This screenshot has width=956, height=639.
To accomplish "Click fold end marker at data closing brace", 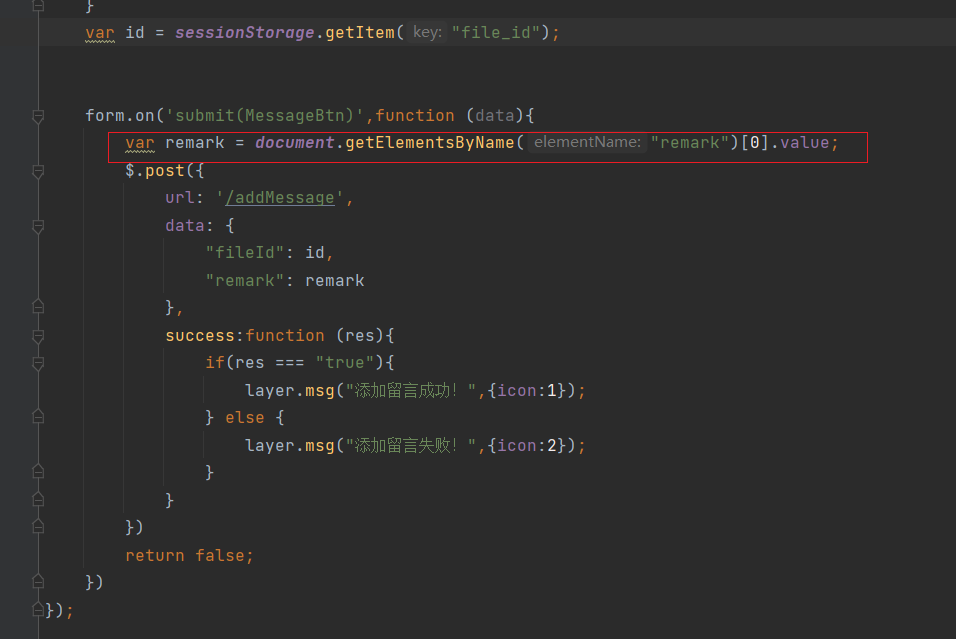I will point(38,307).
